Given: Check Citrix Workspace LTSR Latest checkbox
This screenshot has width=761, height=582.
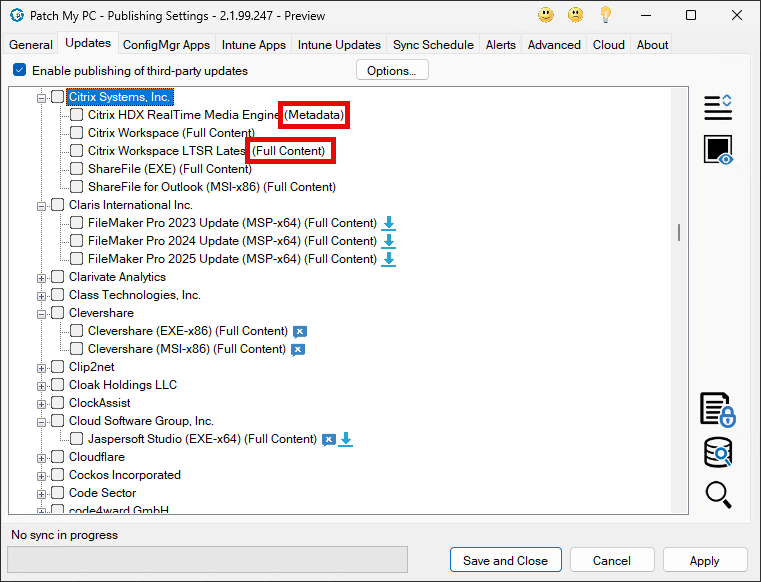Looking at the screenshot, I should (x=76, y=150).
